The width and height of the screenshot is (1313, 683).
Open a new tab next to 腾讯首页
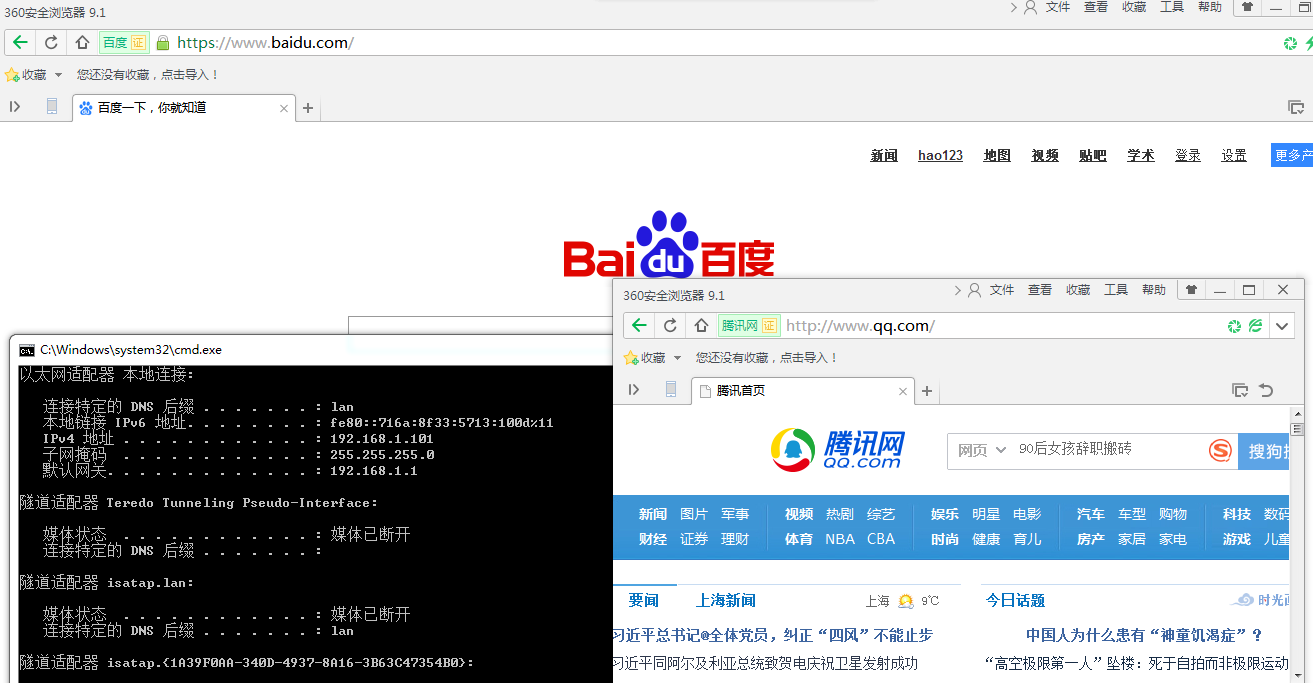click(927, 391)
